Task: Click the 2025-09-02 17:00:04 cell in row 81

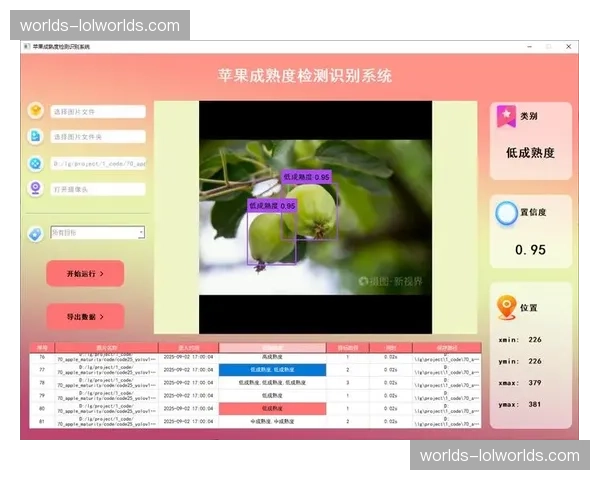Action: pyautogui.click(x=188, y=421)
